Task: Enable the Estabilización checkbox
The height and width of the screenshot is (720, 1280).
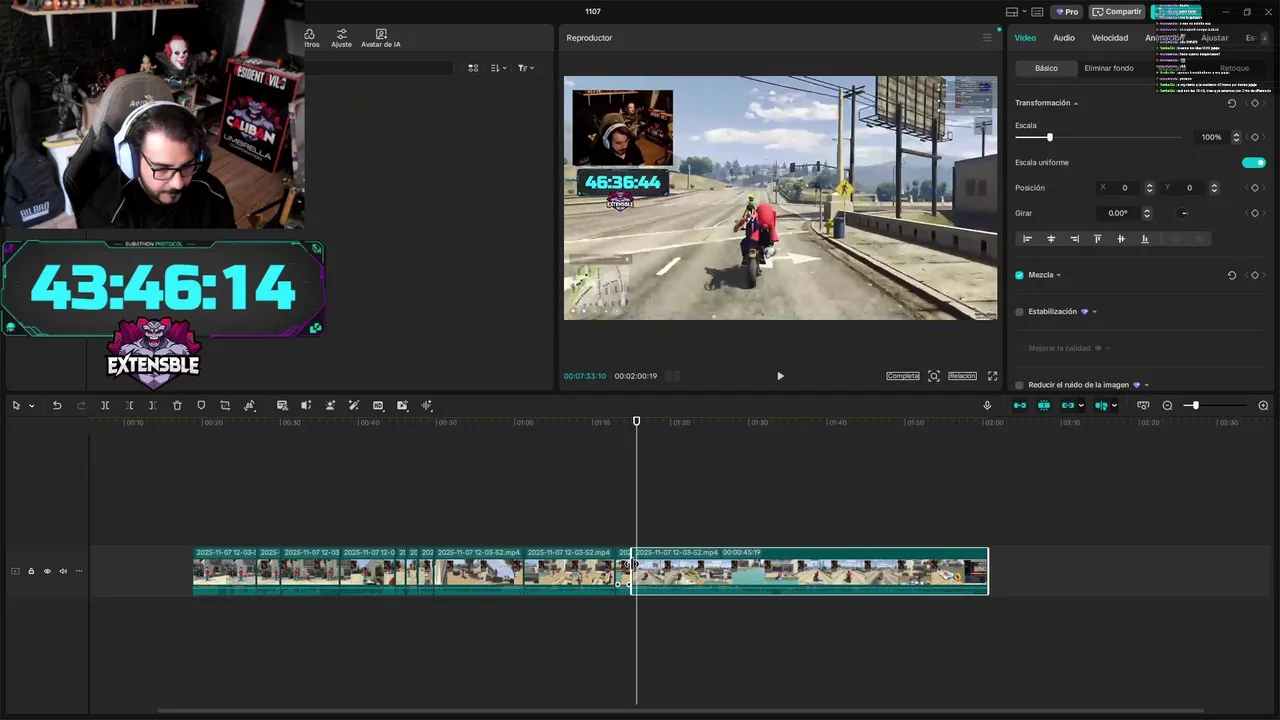Action: click(x=1020, y=312)
